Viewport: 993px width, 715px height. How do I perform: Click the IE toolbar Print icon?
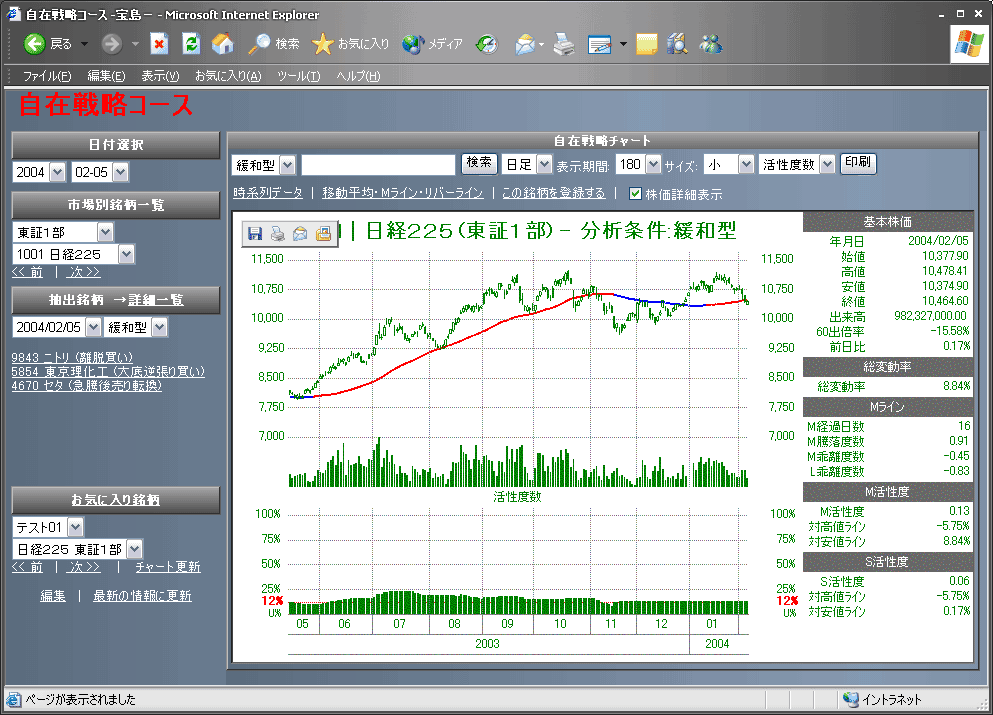pos(564,44)
